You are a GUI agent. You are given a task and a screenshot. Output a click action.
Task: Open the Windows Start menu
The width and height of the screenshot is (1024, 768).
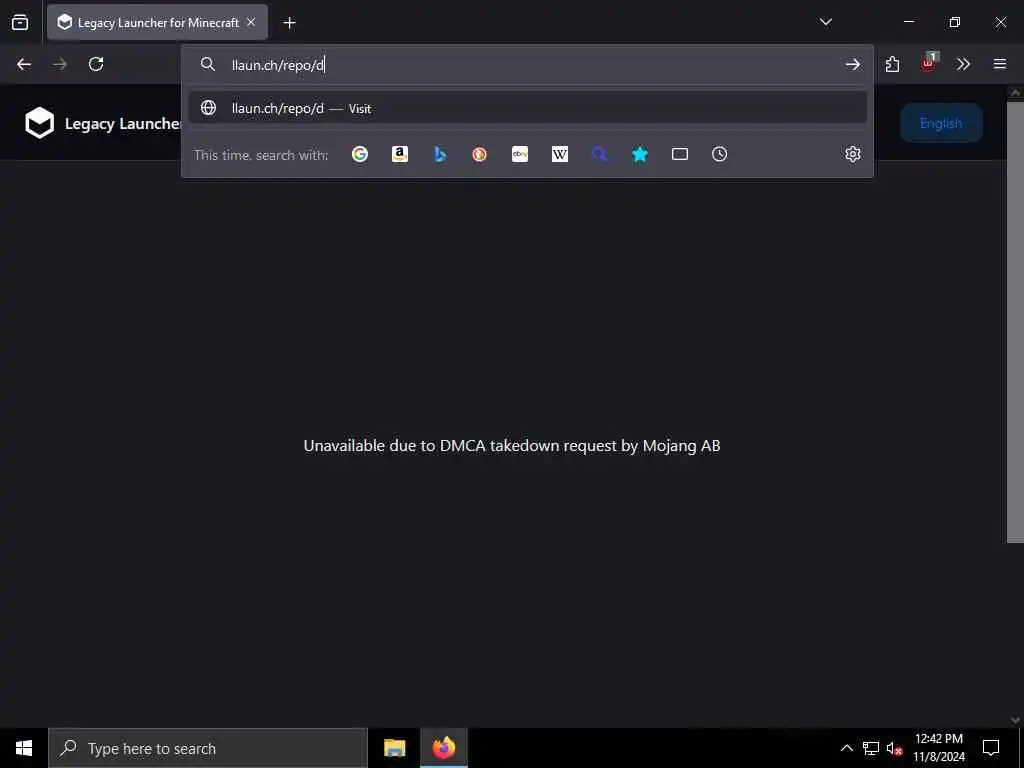point(24,748)
